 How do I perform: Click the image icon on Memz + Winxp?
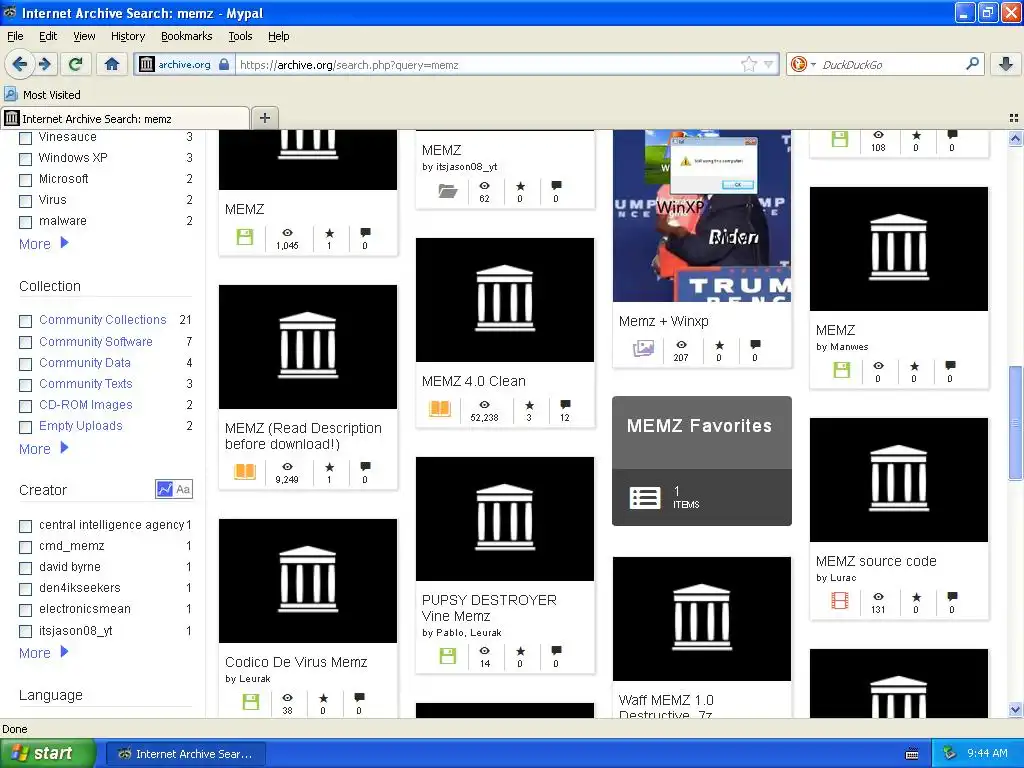(643, 349)
